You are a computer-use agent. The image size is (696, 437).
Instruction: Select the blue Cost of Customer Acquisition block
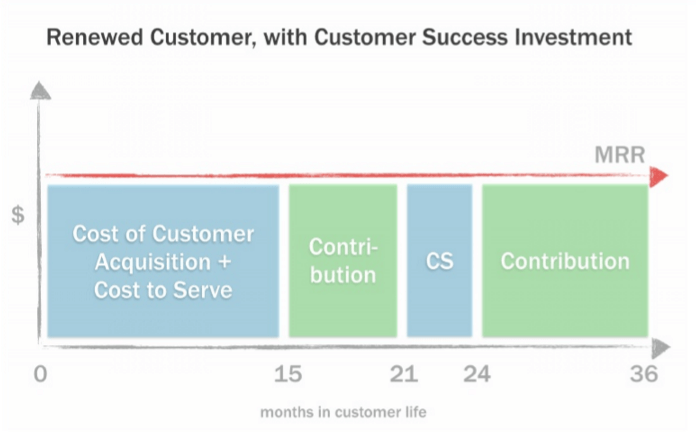(163, 261)
